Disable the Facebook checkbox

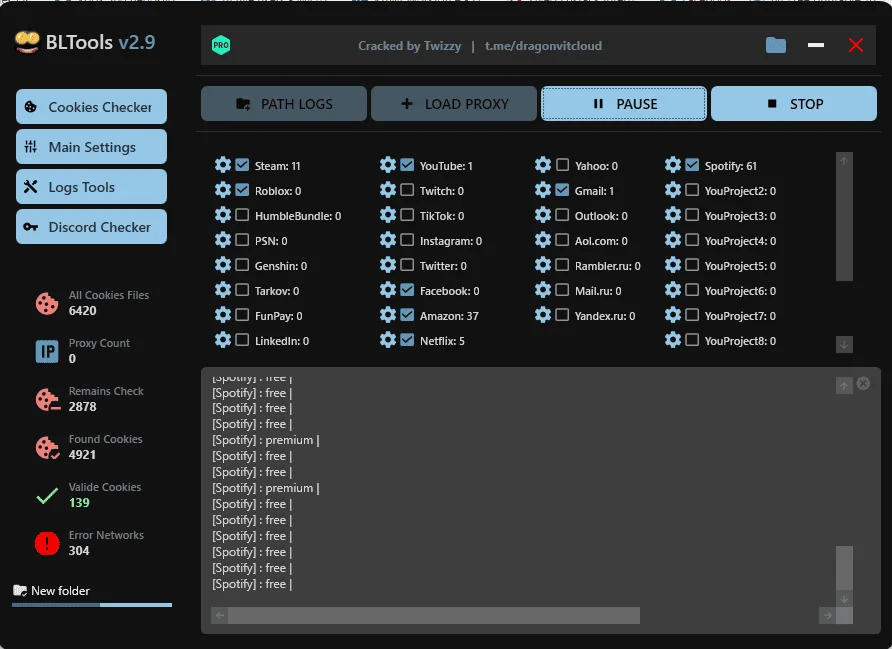[407, 290]
